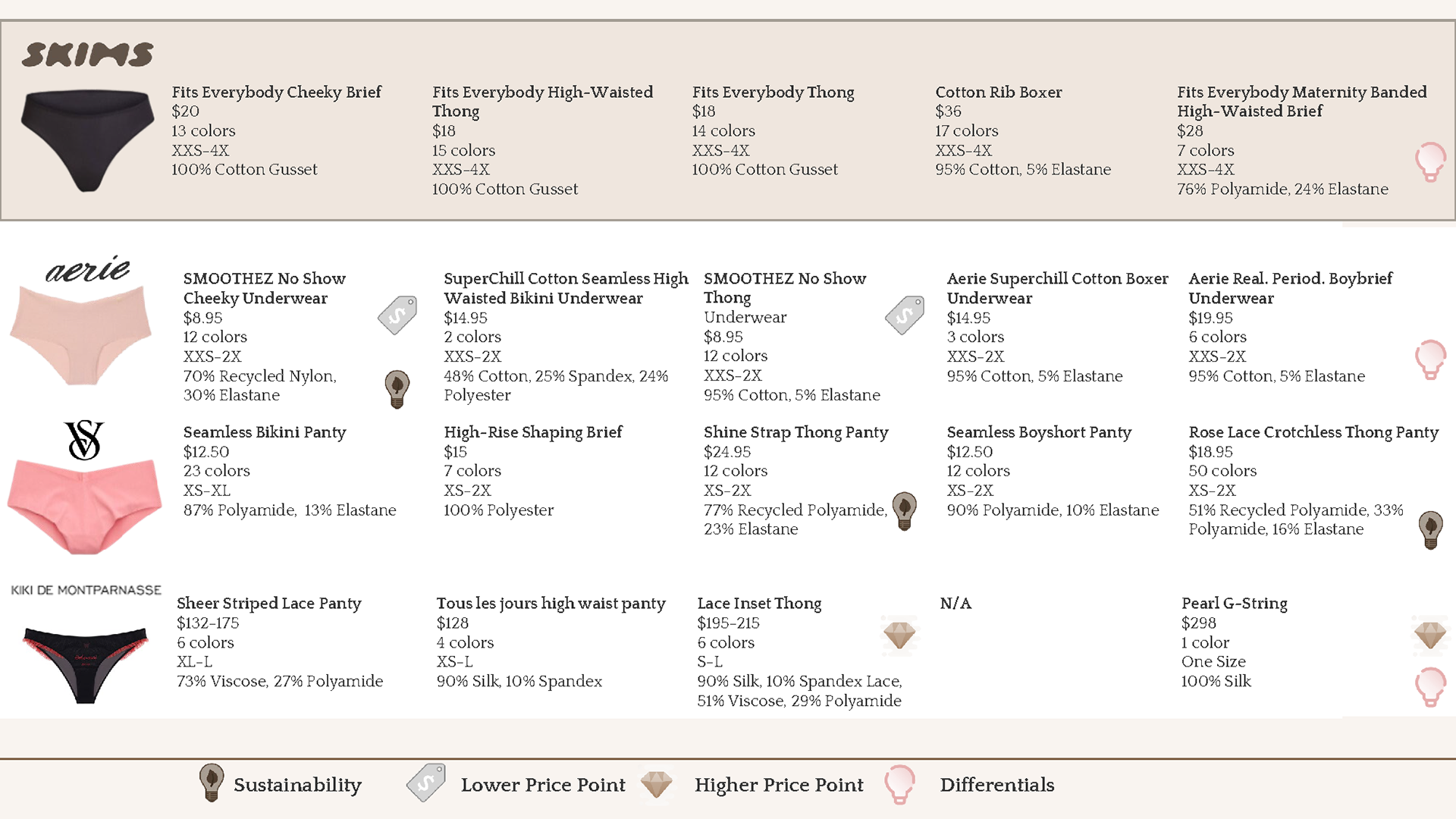Click the SKIMS brand logo
1456x819 pixels.
point(87,55)
